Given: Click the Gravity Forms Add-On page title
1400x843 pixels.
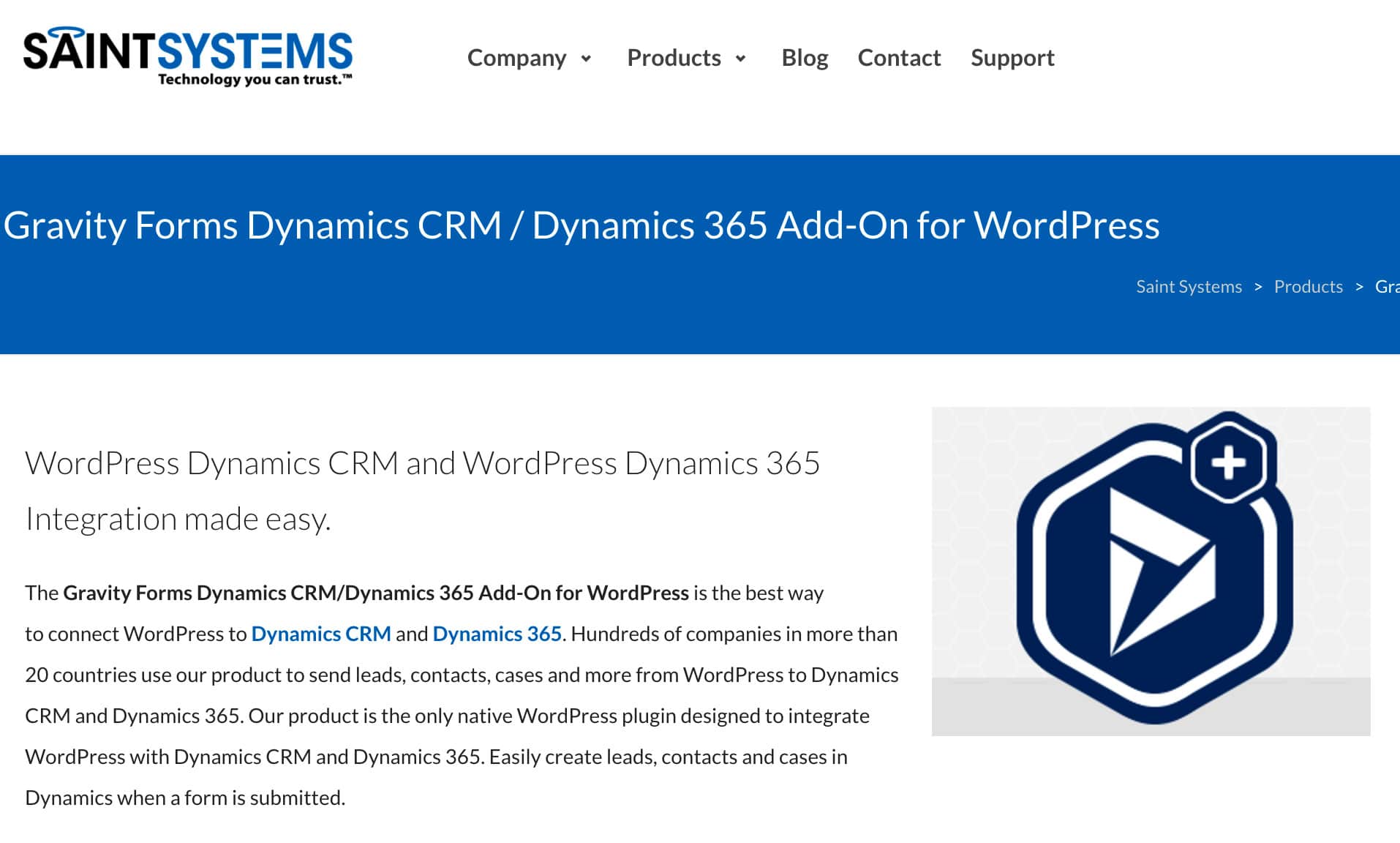Looking at the screenshot, I should point(582,225).
